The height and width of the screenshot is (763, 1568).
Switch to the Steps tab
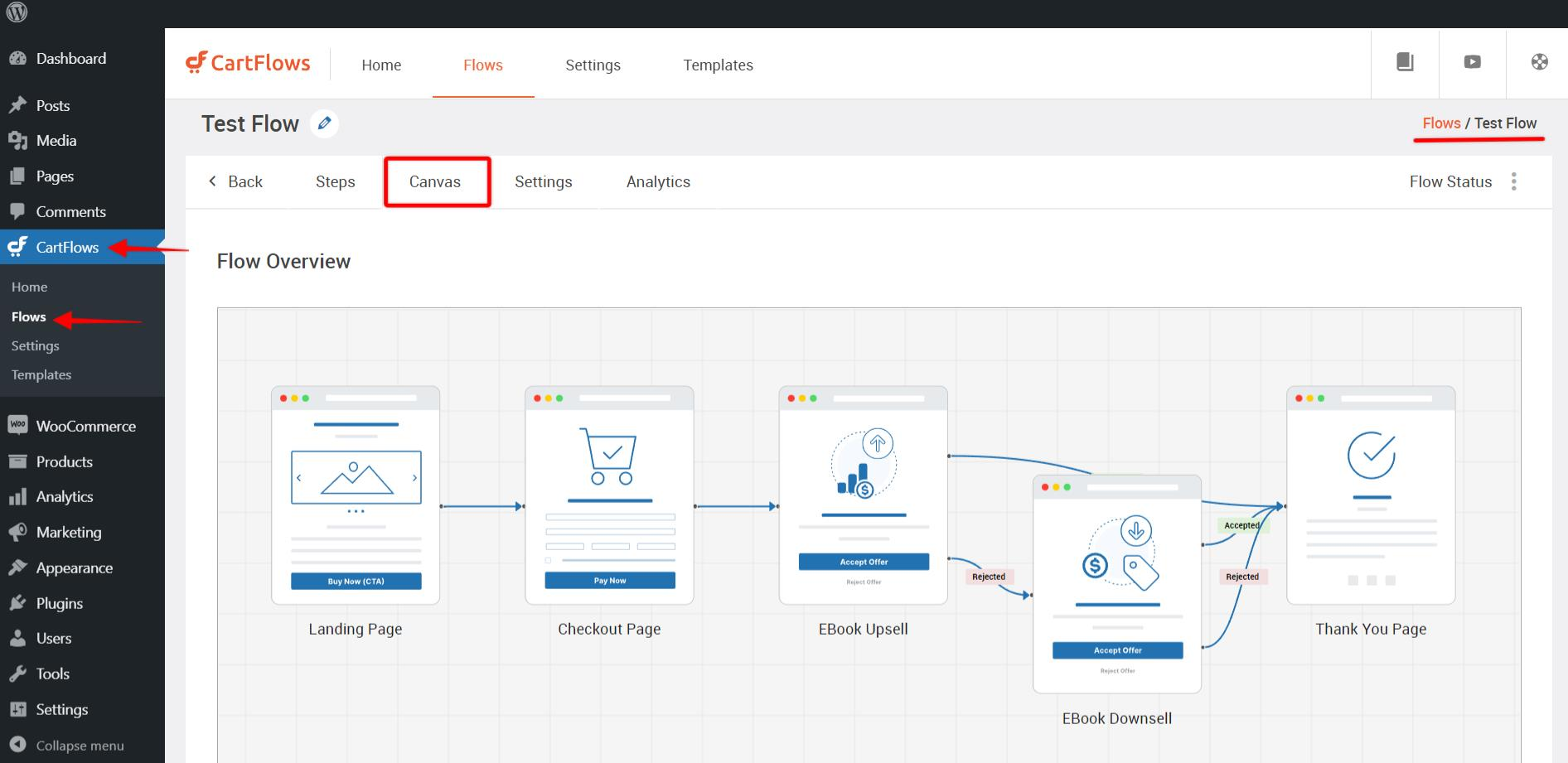tap(335, 181)
